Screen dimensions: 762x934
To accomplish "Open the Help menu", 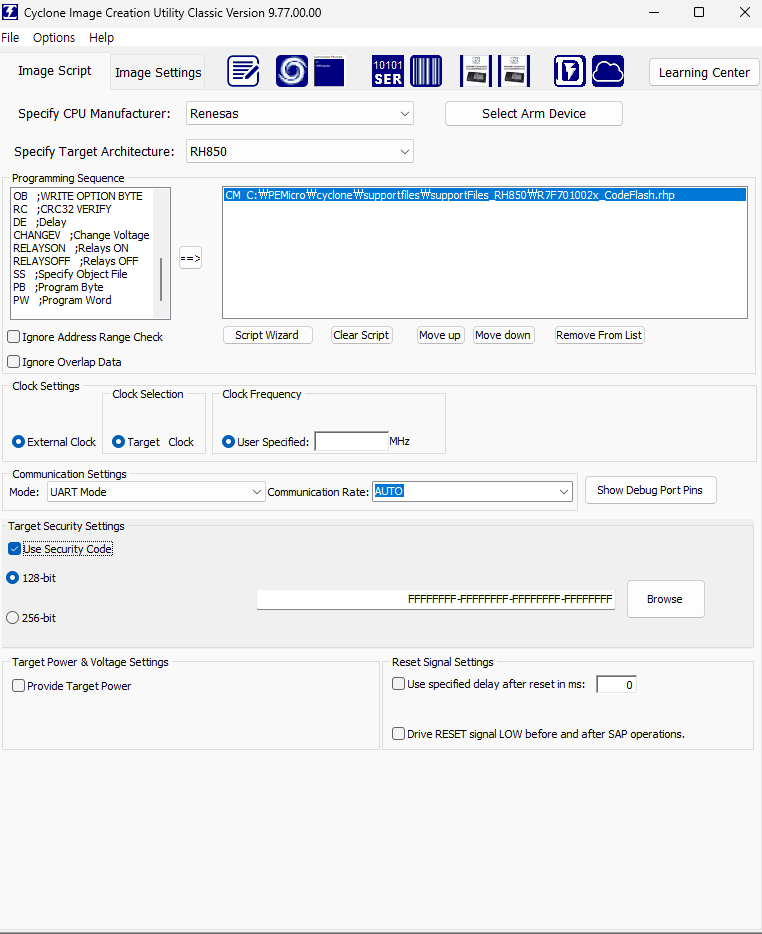I will [x=101, y=38].
